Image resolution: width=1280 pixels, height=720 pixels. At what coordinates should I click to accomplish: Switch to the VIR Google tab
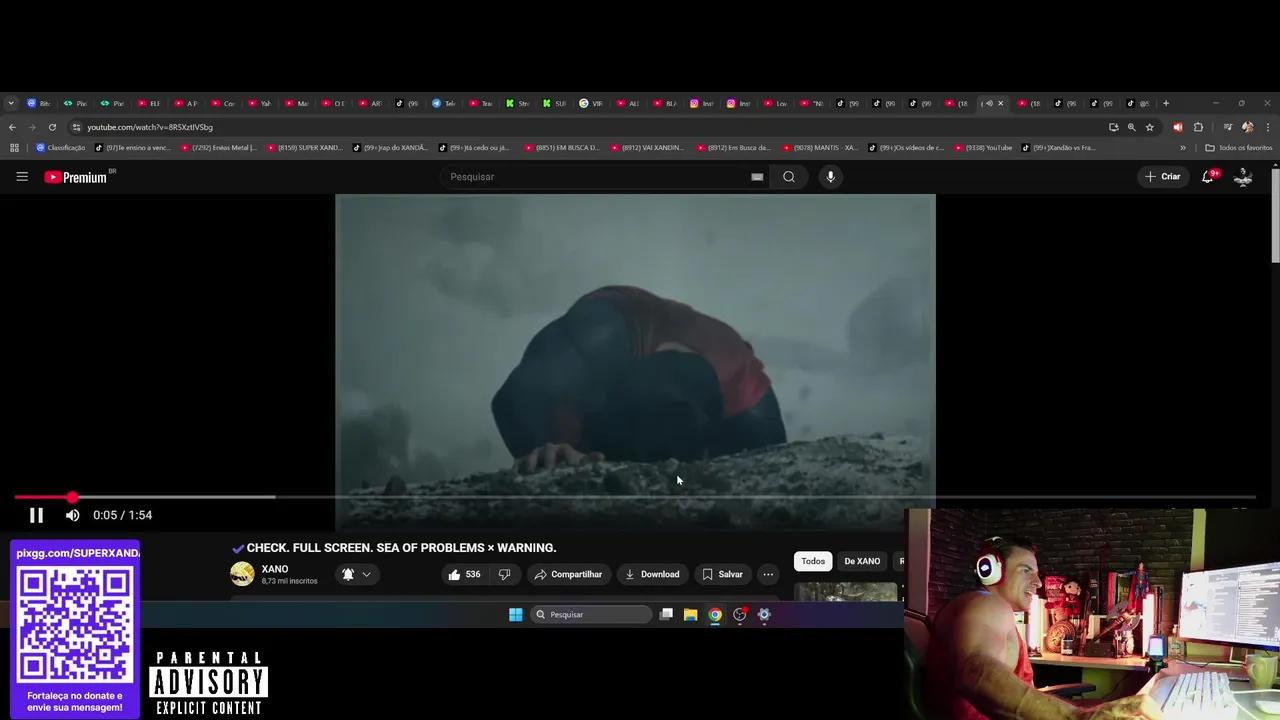coord(591,103)
